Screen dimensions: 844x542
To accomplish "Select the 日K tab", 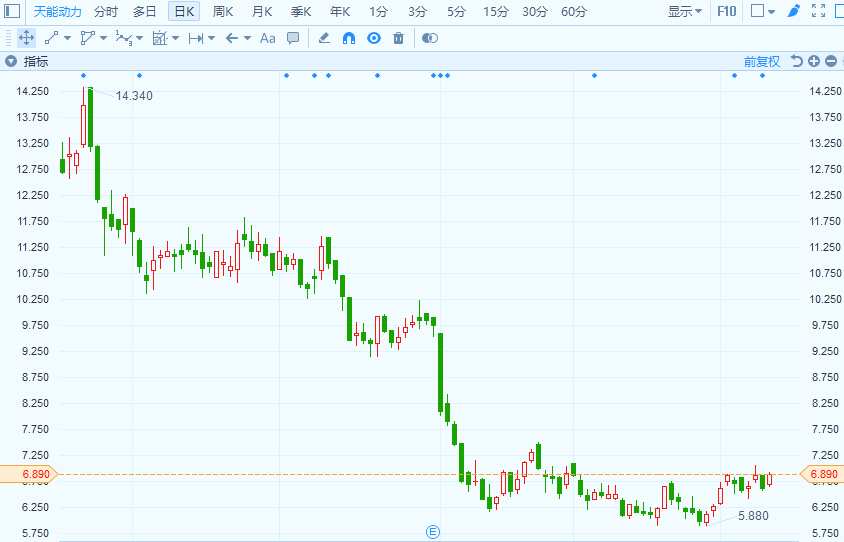I will click(x=184, y=11).
